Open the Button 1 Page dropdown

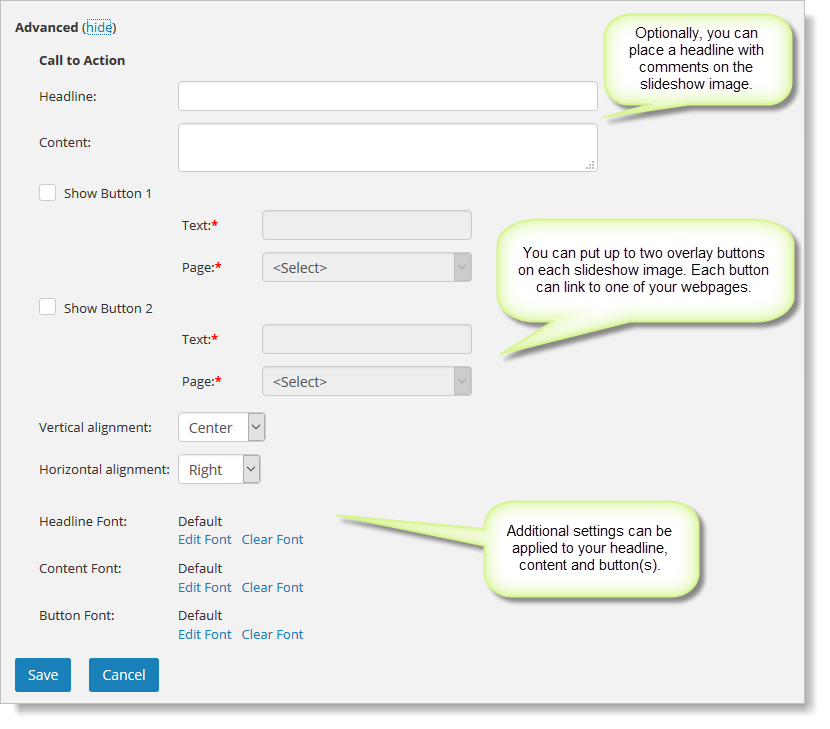[x=367, y=267]
